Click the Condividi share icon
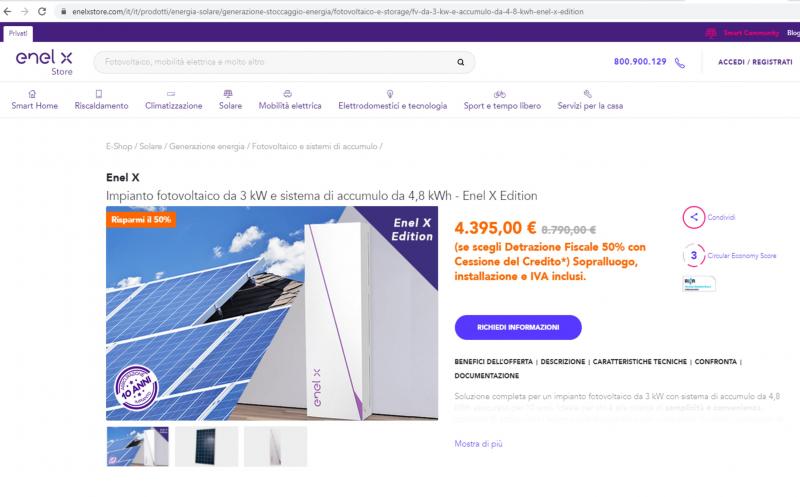The image size is (800, 497). [x=692, y=217]
